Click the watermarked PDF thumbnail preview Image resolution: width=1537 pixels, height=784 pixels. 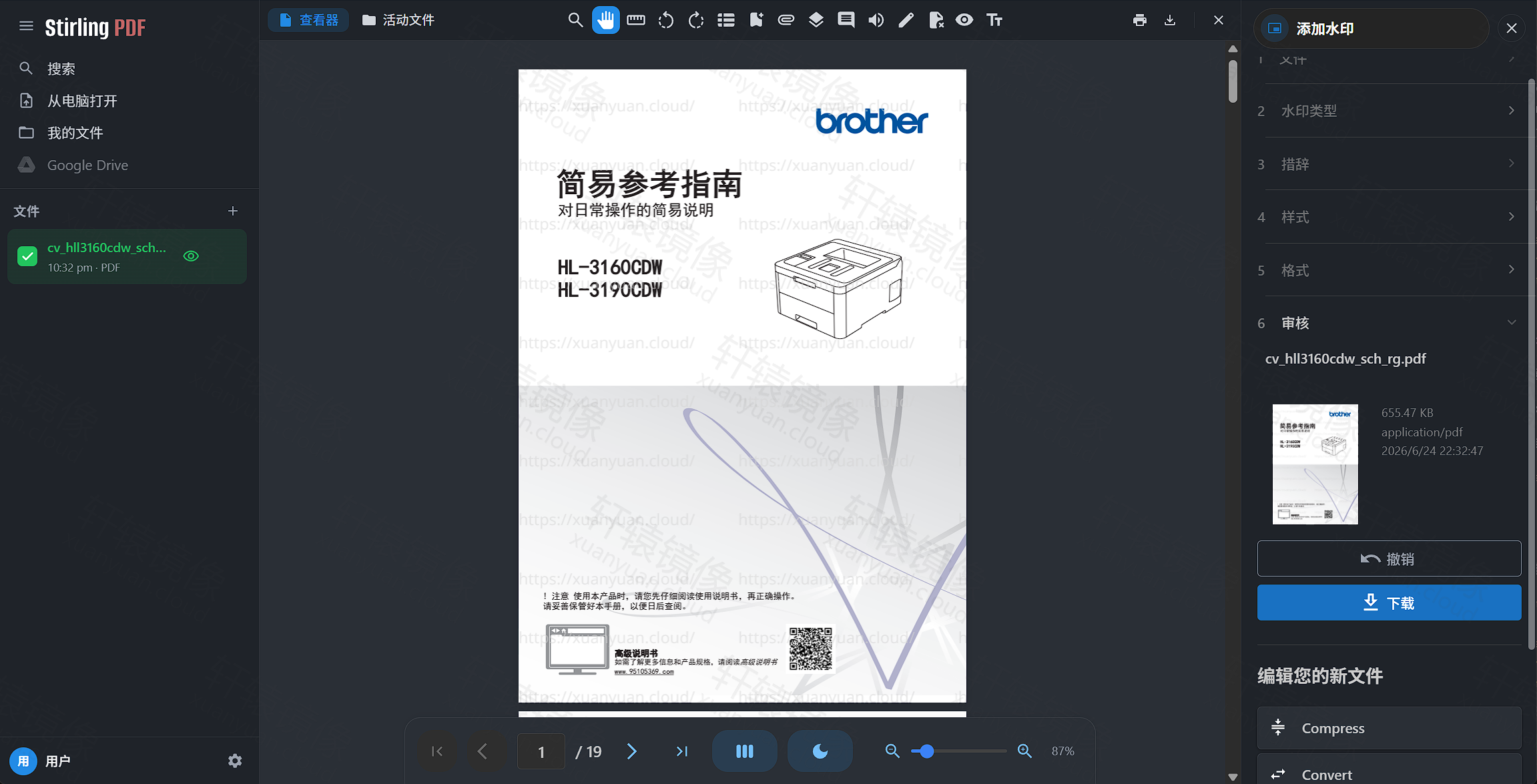(x=1315, y=464)
